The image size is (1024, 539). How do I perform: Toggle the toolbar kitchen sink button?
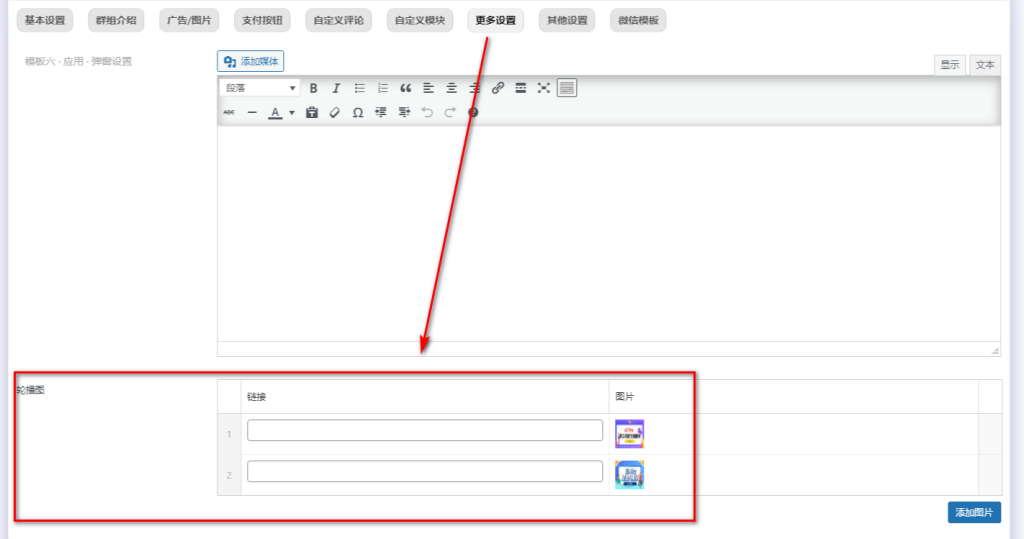click(567, 88)
